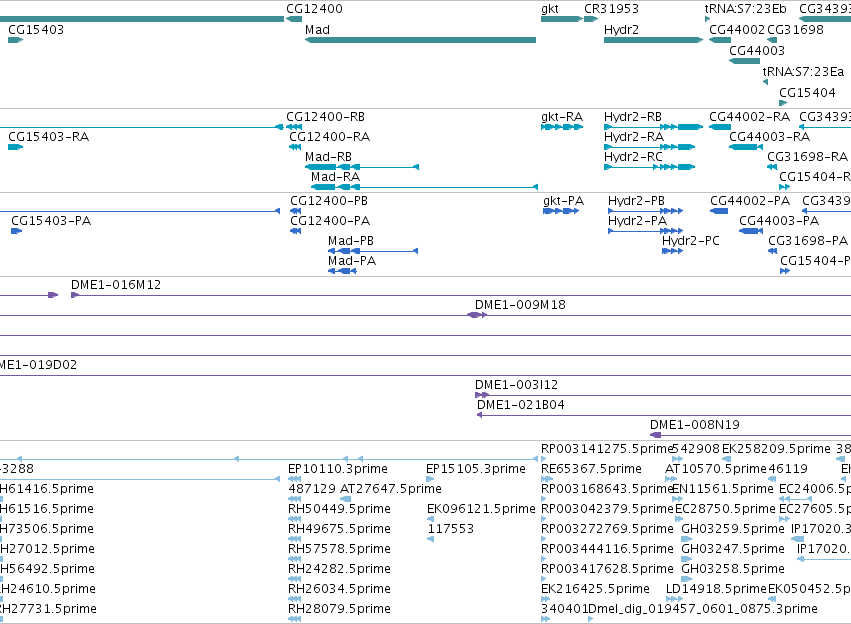Select the gkt gene feature
This screenshot has width=851, height=624.
tap(562, 19)
